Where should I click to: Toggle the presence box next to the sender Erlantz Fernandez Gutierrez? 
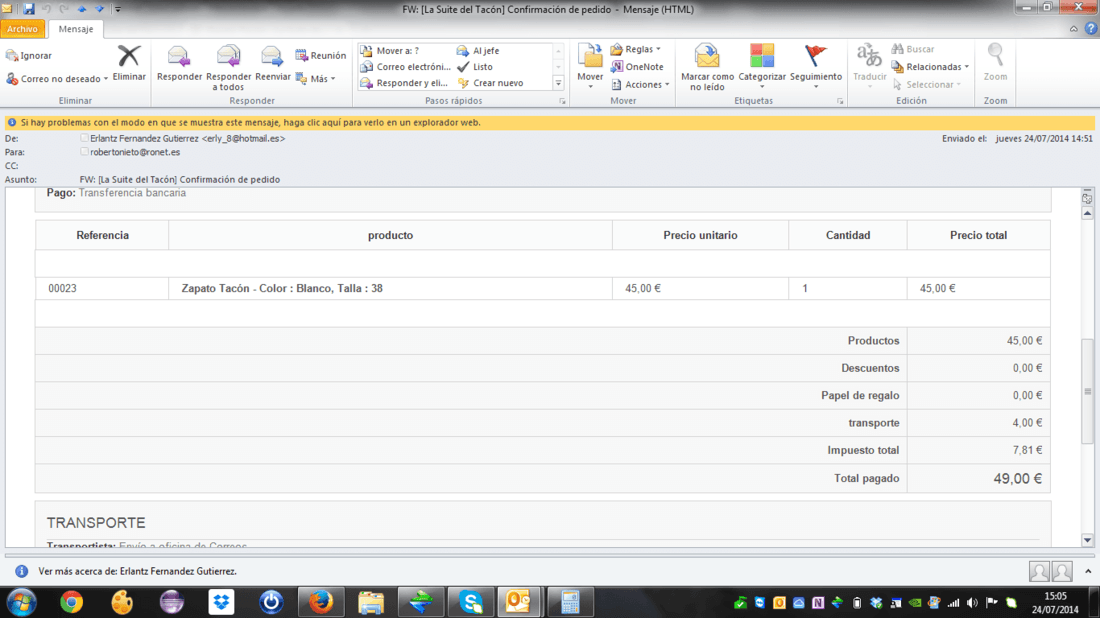(x=84, y=138)
